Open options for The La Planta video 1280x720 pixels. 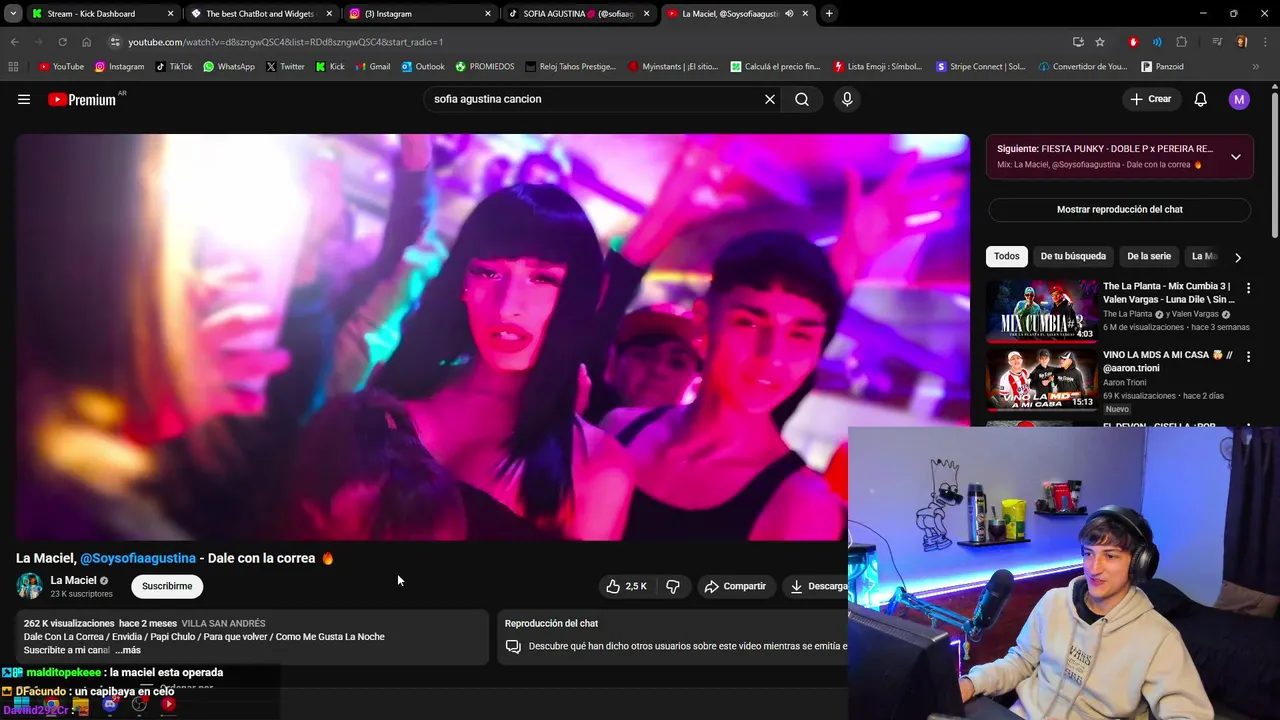click(x=1248, y=288)
